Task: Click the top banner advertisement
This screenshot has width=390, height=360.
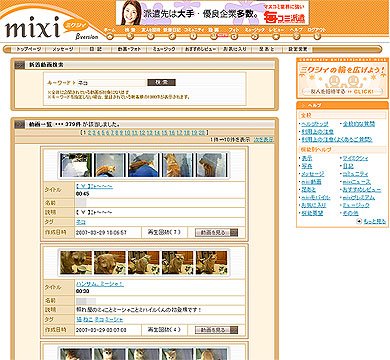Action: 212,13
